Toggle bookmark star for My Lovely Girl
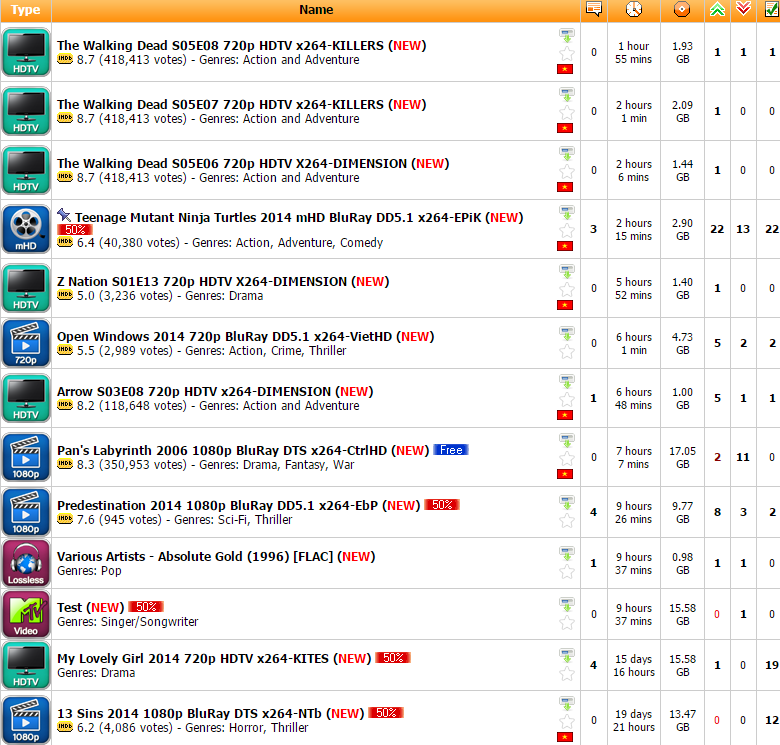 pos(567,674)
